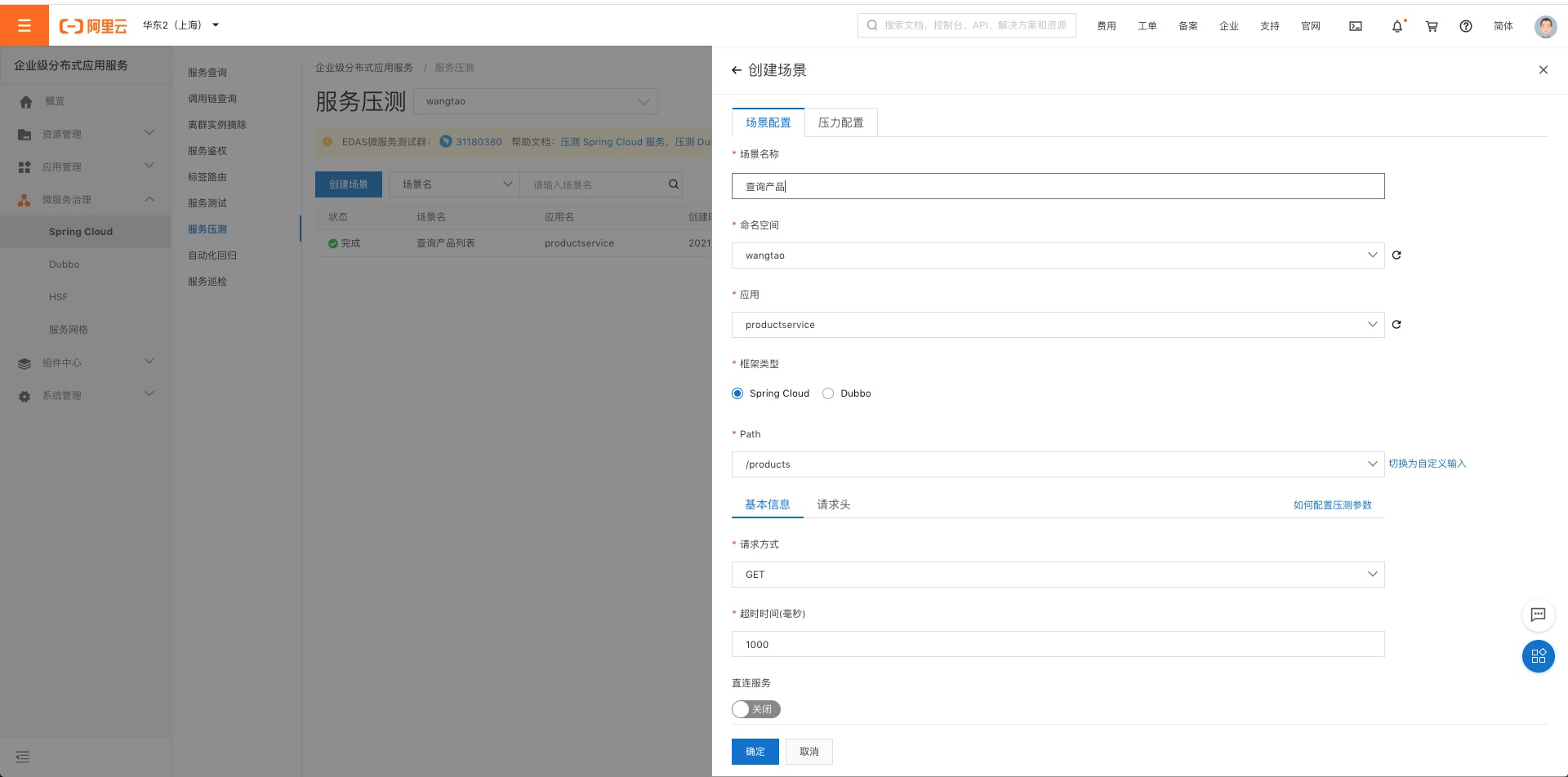Open the notifications bell

[x=1397, y=26]
